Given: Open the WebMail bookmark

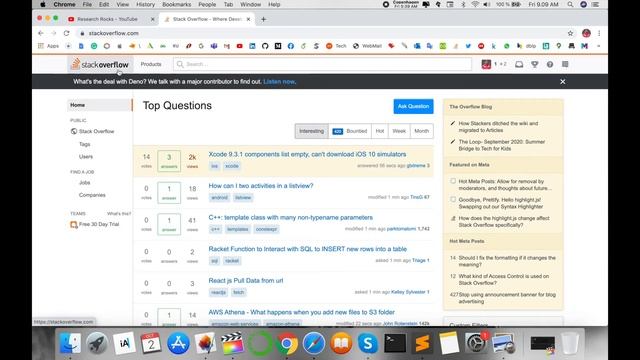Looking at the screenshot, I should [367, 46].
